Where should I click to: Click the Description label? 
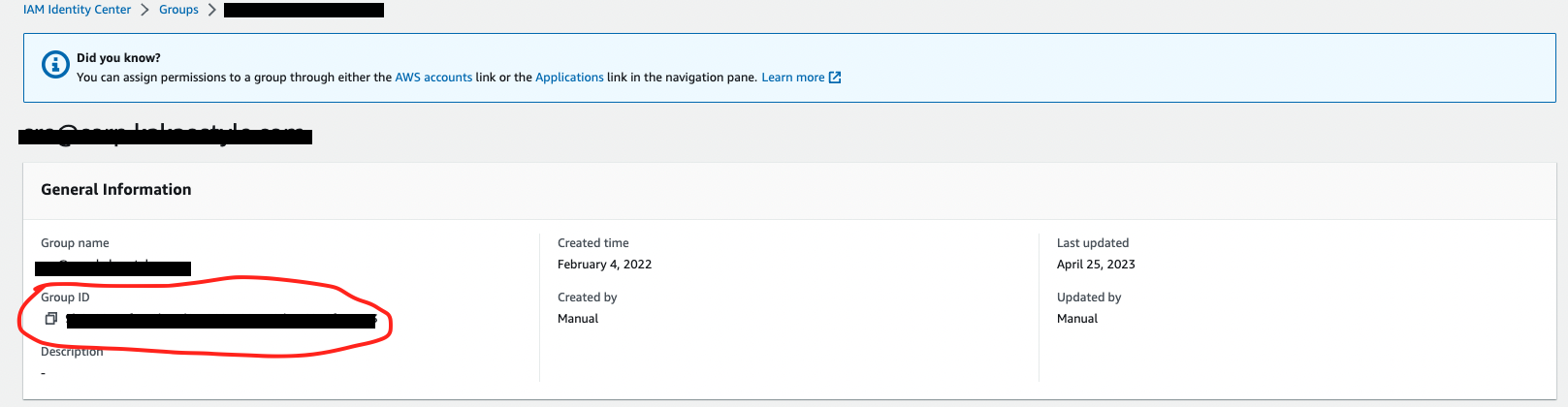click(72, 352)
